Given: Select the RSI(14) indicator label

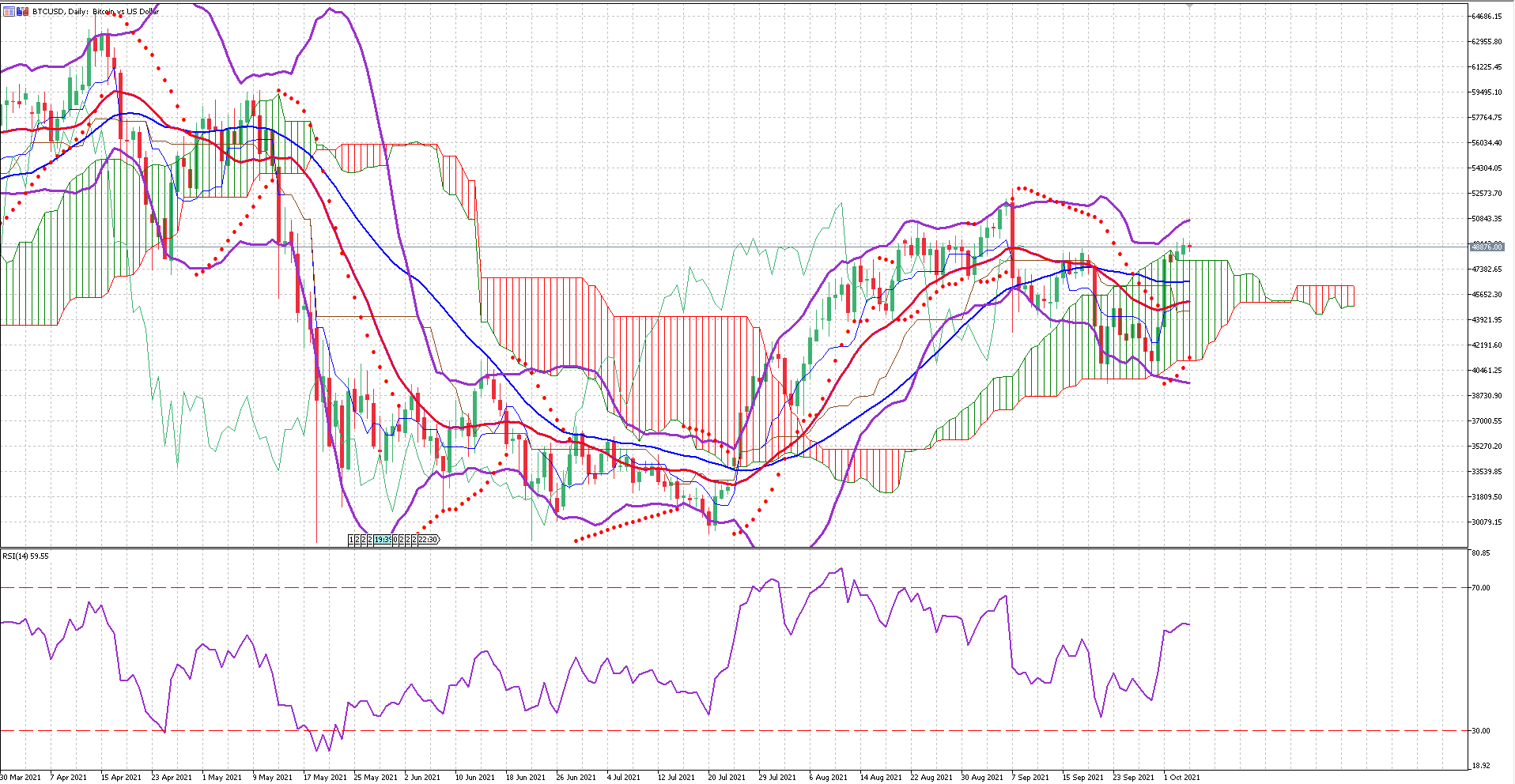Looking at the screenshot, I should [x=25, y=556].
